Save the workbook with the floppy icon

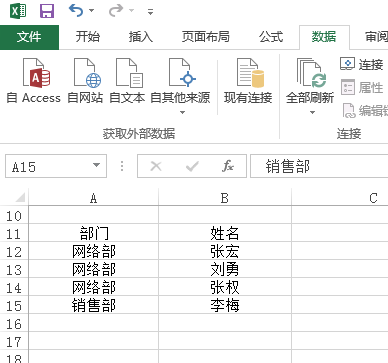click(47, 11)
